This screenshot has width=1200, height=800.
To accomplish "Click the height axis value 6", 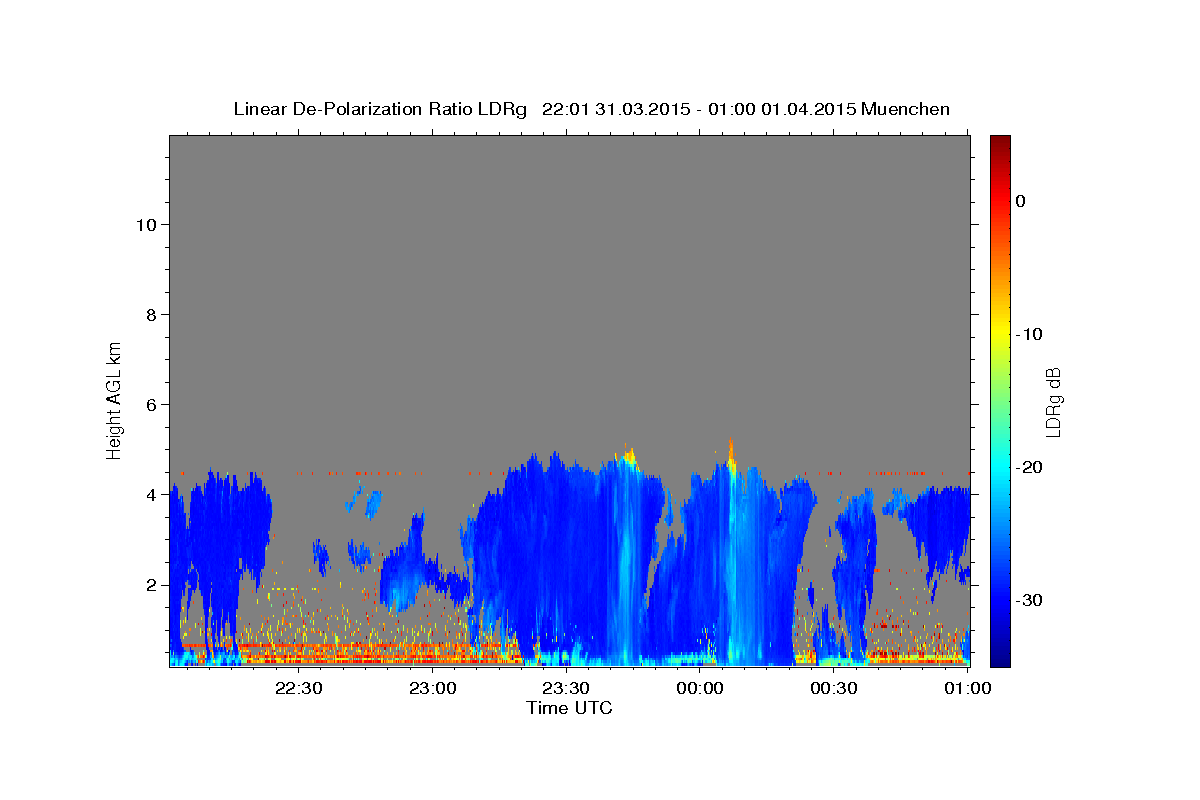I will pos(150,404).
